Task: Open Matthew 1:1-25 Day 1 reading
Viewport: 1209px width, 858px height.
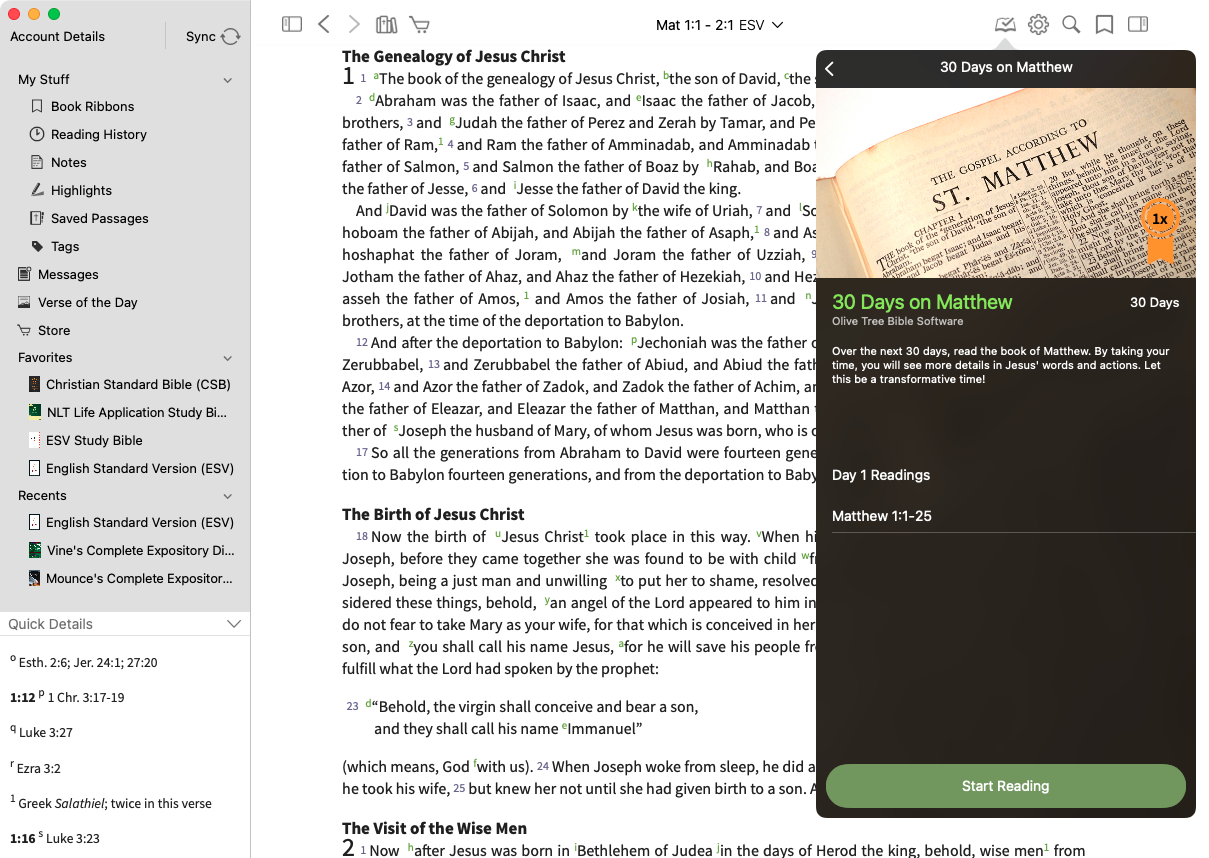Action: [882, 516]
